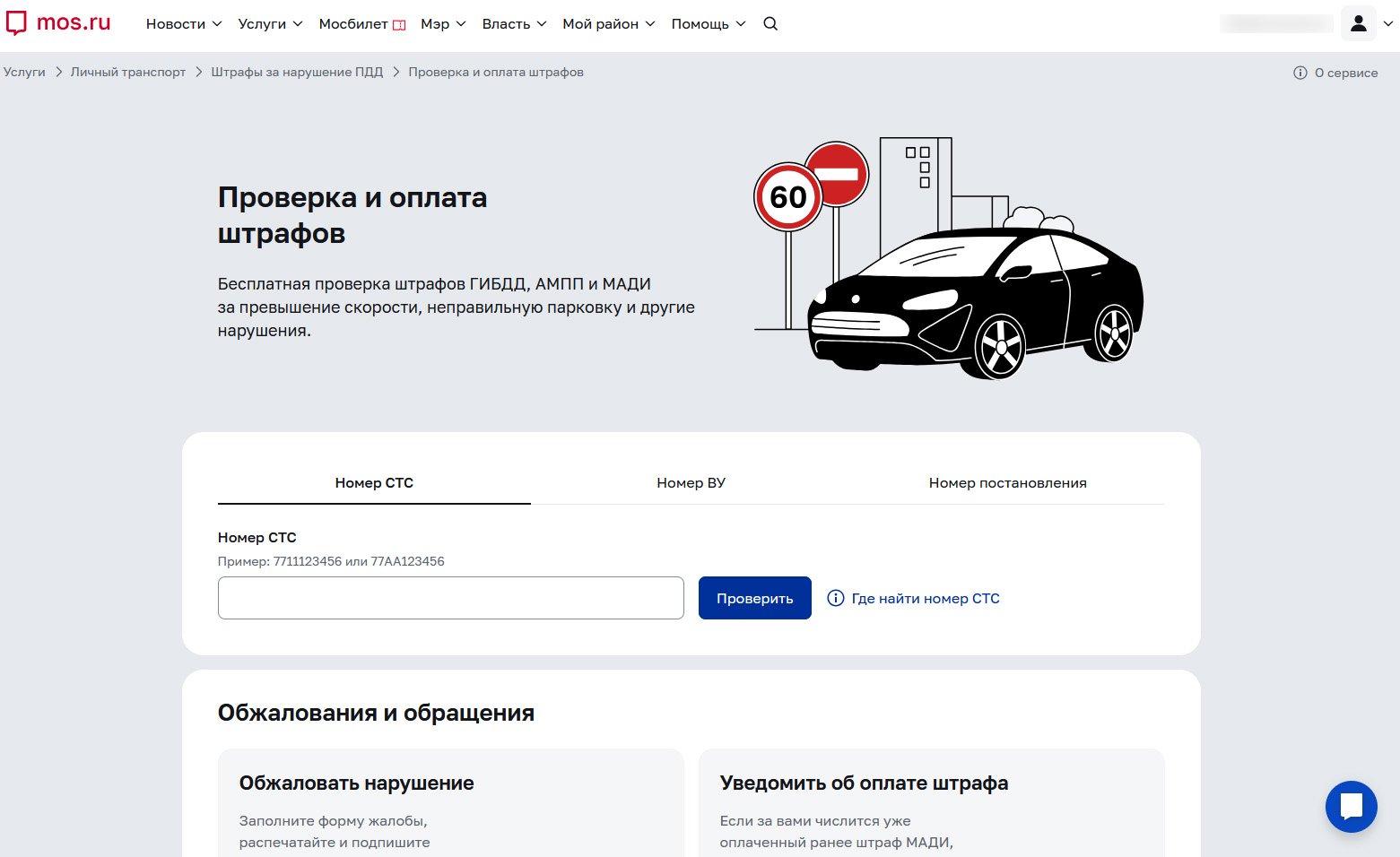This screenshot has height=857, width=1400.
Task: Open the chat support bubble
Action: tap(1351, 807)
